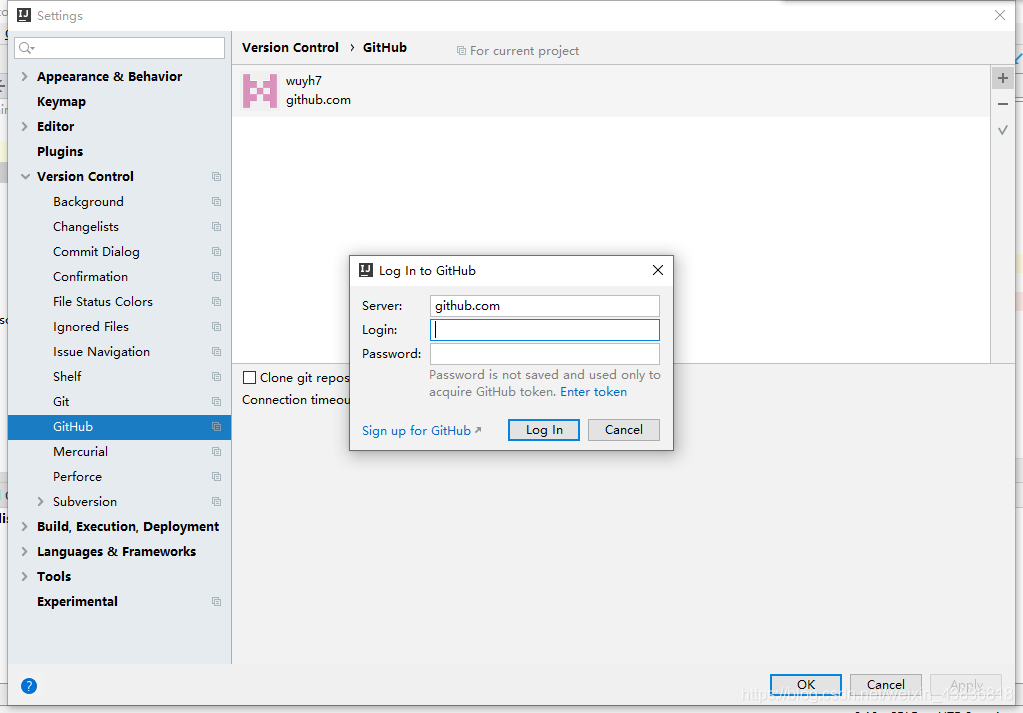Click the remove account minus icon
The image size is (1023, 713).
point(1003,104)
